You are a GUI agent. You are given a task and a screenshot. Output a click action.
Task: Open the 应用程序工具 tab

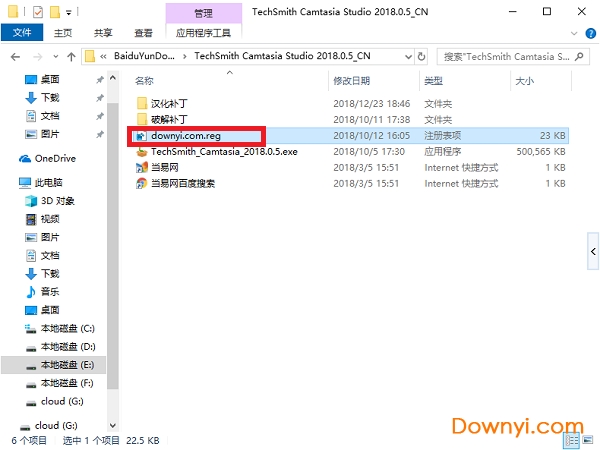click(203, 33)
